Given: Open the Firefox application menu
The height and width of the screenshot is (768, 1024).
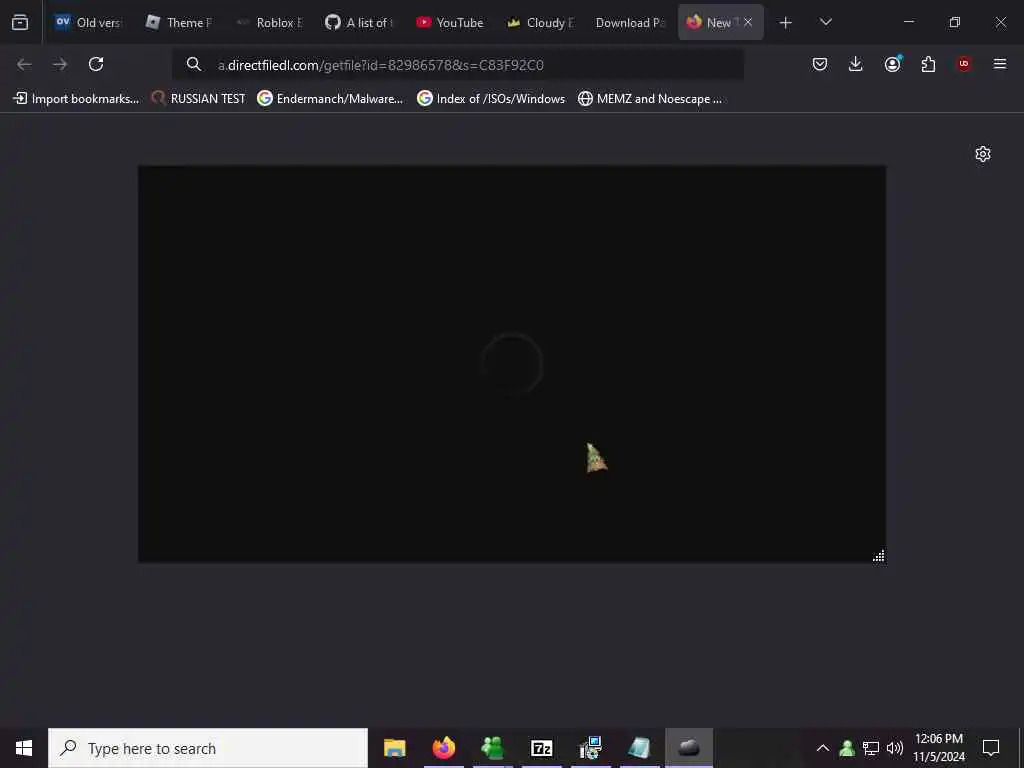Looking at the screenshot, I should [1000, 64].
